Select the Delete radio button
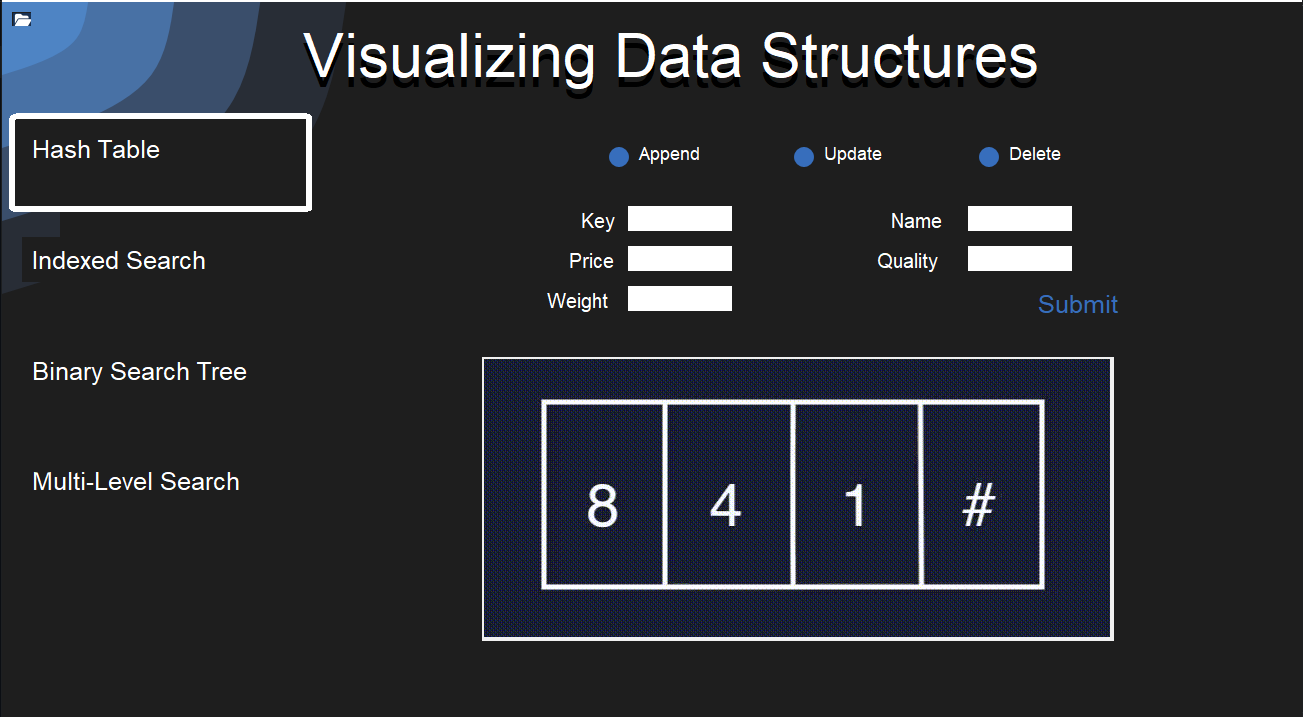Viewport: 1303px width, 717px height. pyautogui.click(x=988, y=156)
